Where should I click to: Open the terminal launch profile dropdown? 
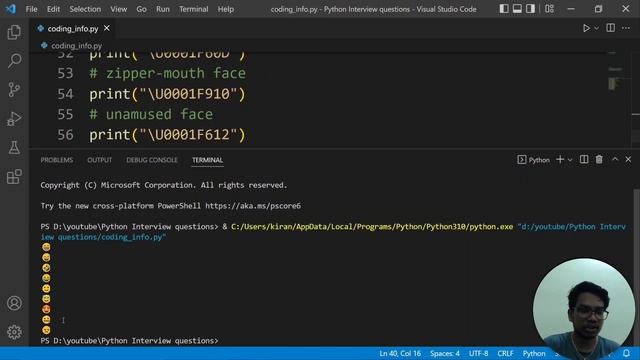570,160
